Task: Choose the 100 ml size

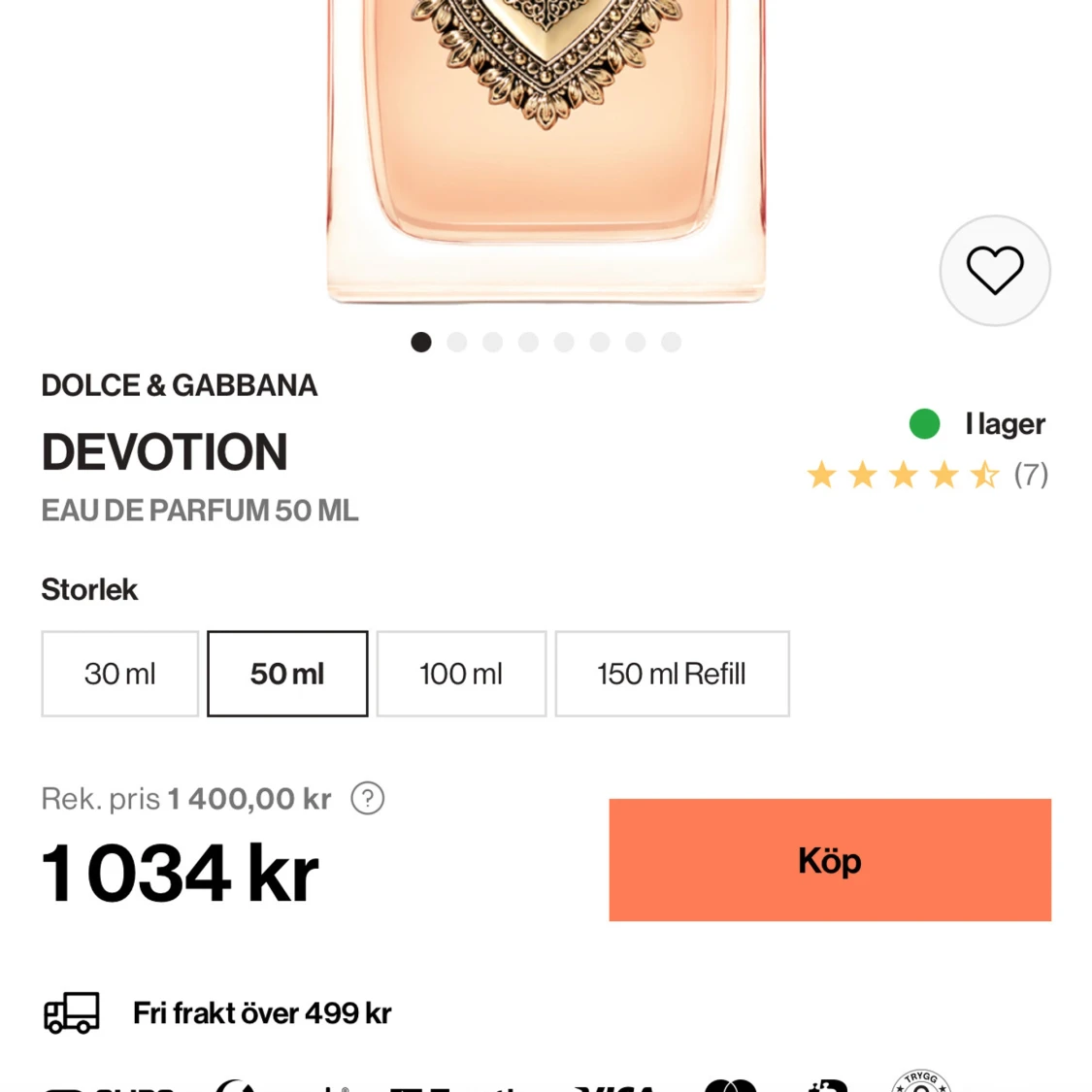Action: (461, 674)
